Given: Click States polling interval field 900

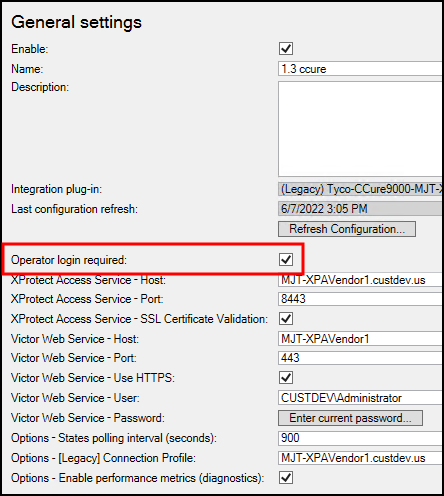Looking at the screenshot, I should (x=360, y=438).
